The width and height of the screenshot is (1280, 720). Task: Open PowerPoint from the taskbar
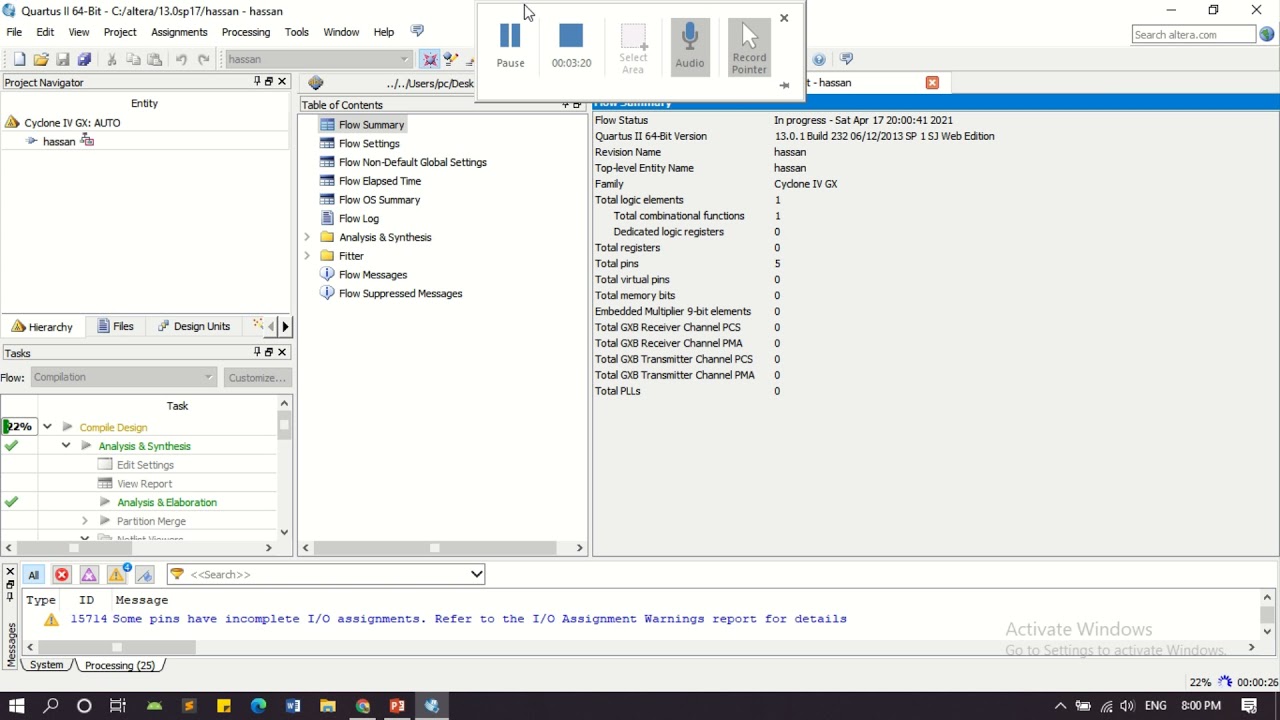tap(397, 706)
